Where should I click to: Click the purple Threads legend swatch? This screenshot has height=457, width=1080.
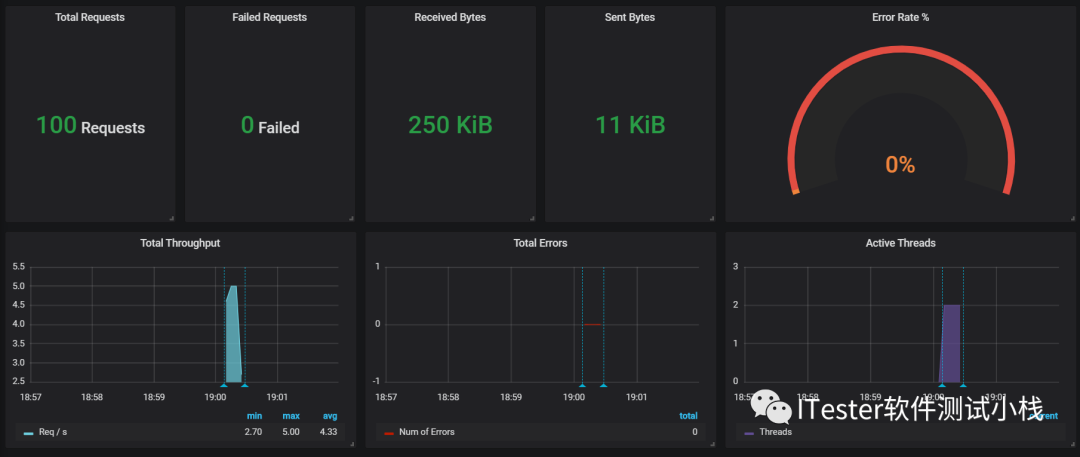tap(749, 433)
